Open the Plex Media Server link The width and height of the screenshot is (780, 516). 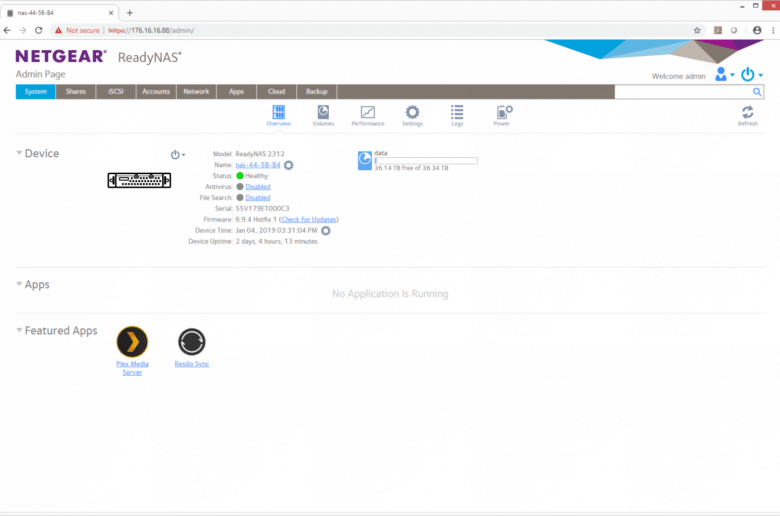(132, 368)
